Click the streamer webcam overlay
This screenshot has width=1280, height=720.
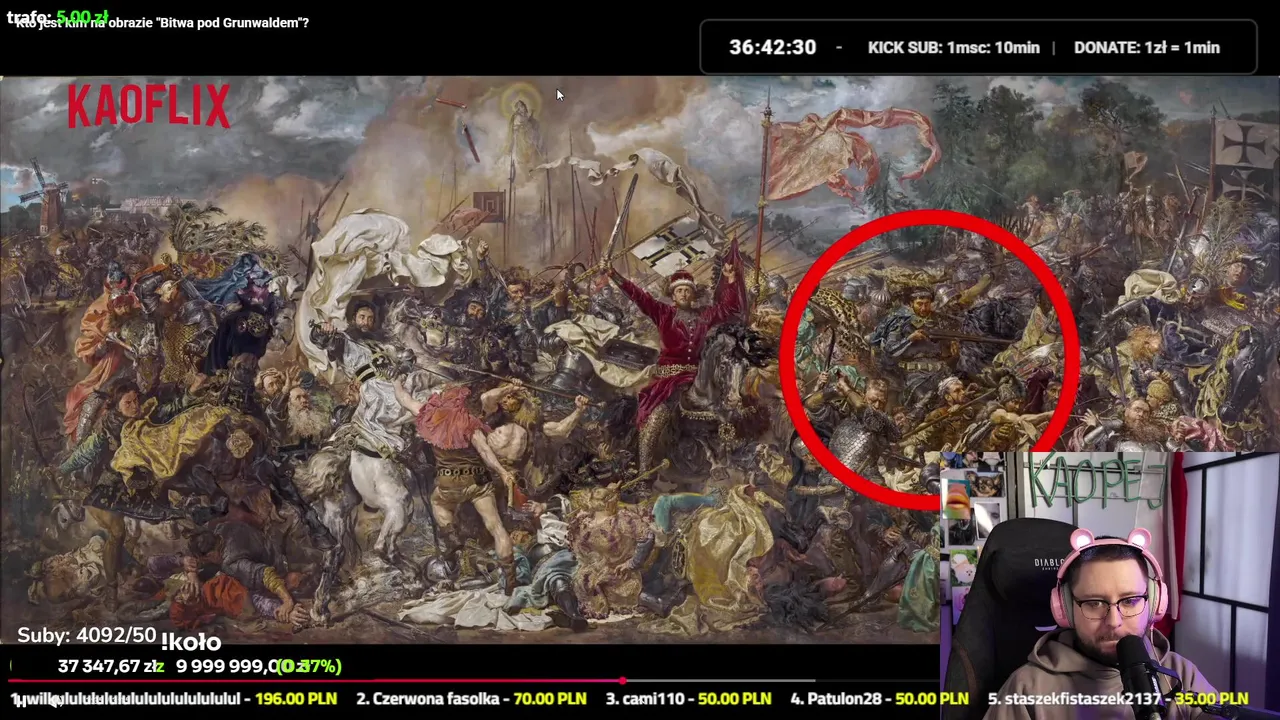tap(1110, 586)
